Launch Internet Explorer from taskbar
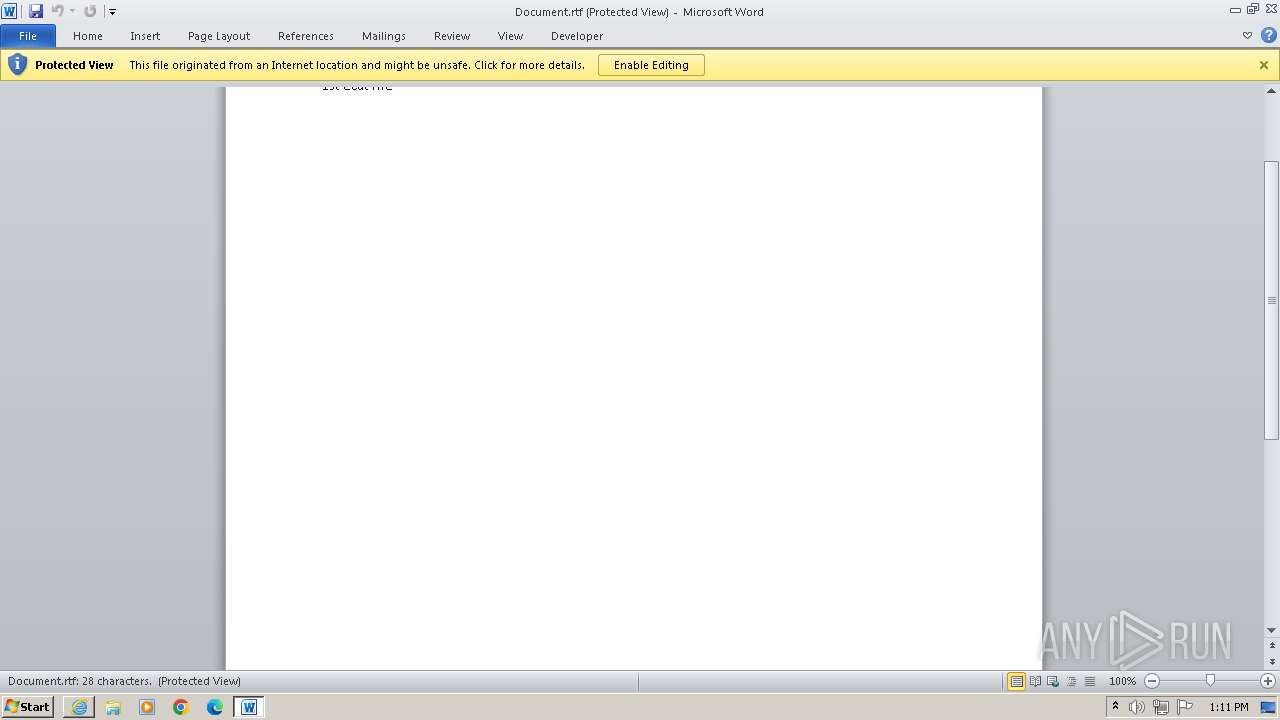This screenshot has width=1280, height=720. (79, 707)
